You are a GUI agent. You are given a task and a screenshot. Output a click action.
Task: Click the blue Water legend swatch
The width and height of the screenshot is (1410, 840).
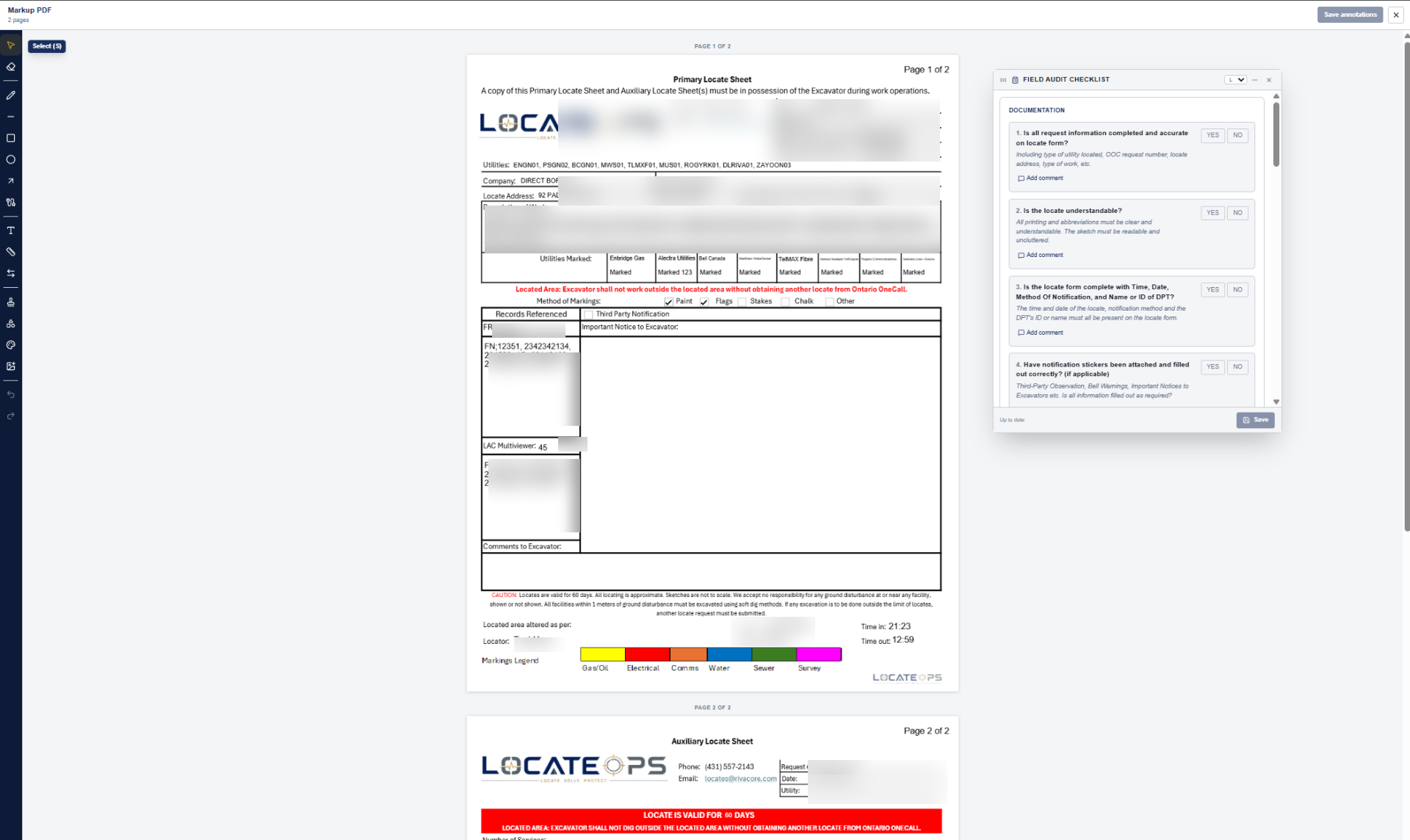coord(729,654)
